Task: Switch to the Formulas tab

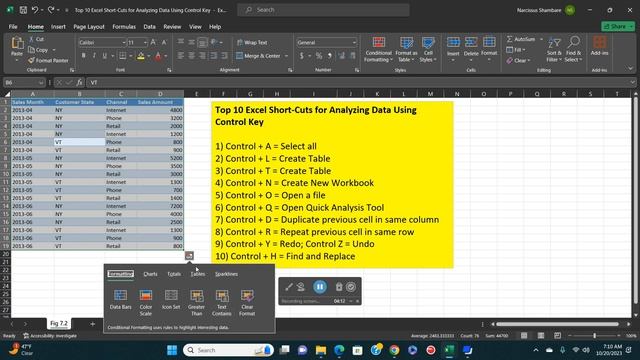Action: tap(124, 27)
